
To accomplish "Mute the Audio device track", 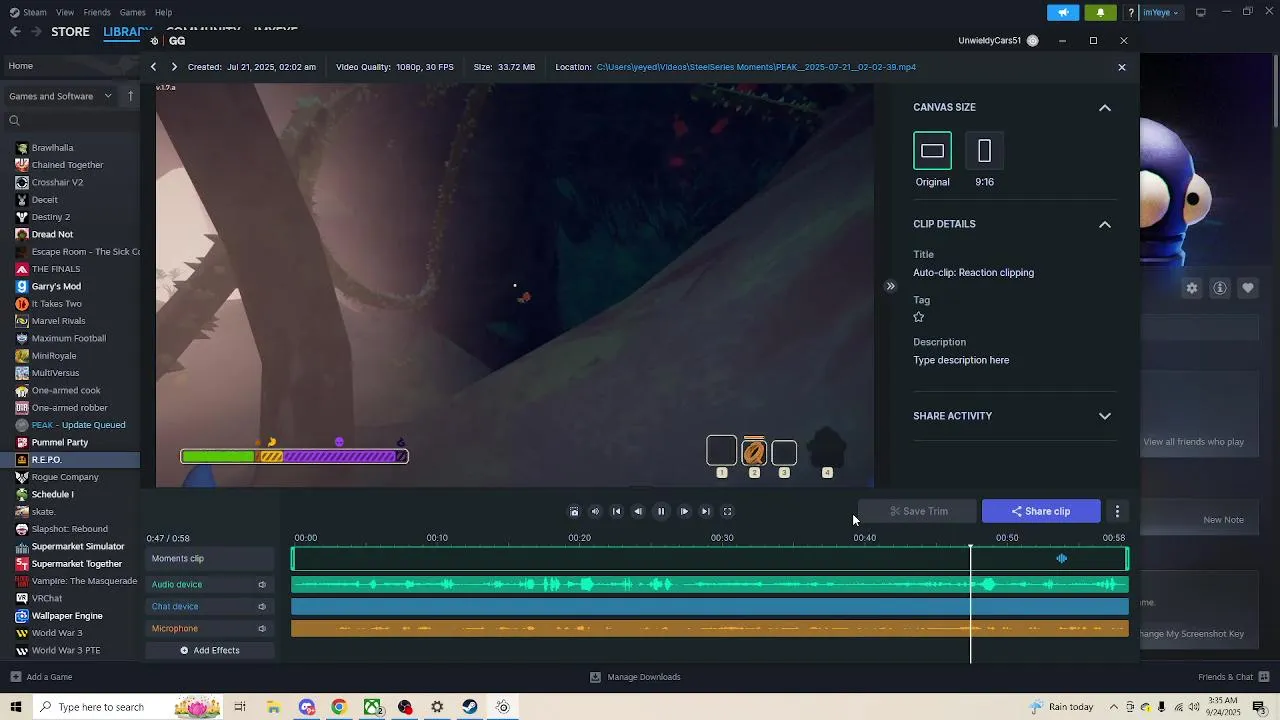I will 262,585.
